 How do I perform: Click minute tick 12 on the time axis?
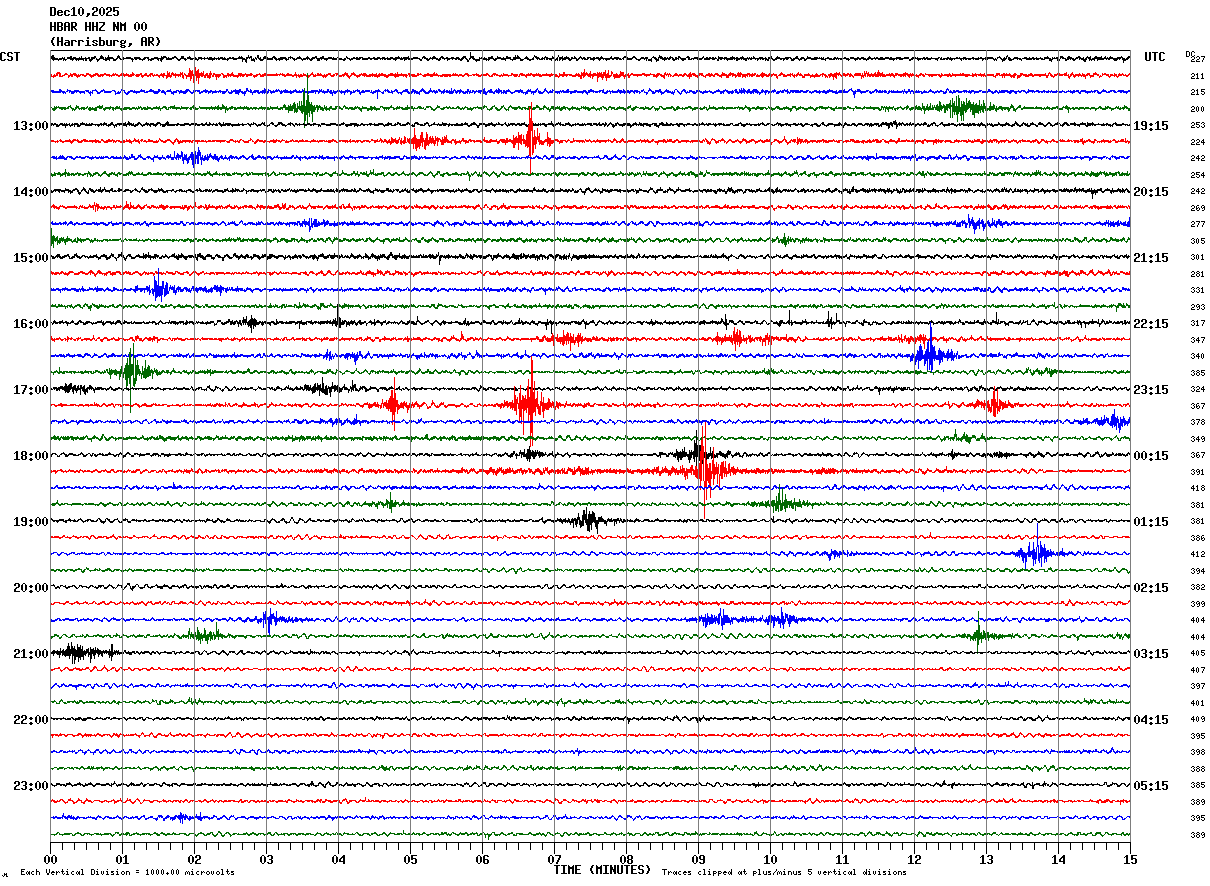[x=914, y=859]
